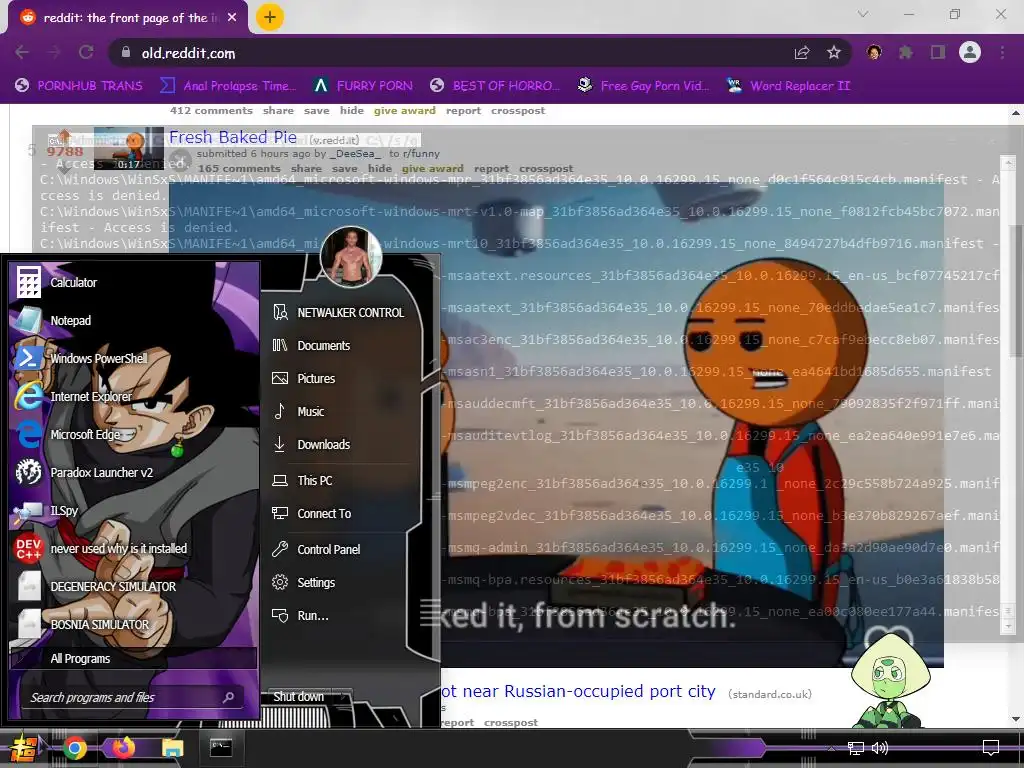1024x768 pixels.
Task: Open Firefox from the taskbar
Action: [123, 748]
